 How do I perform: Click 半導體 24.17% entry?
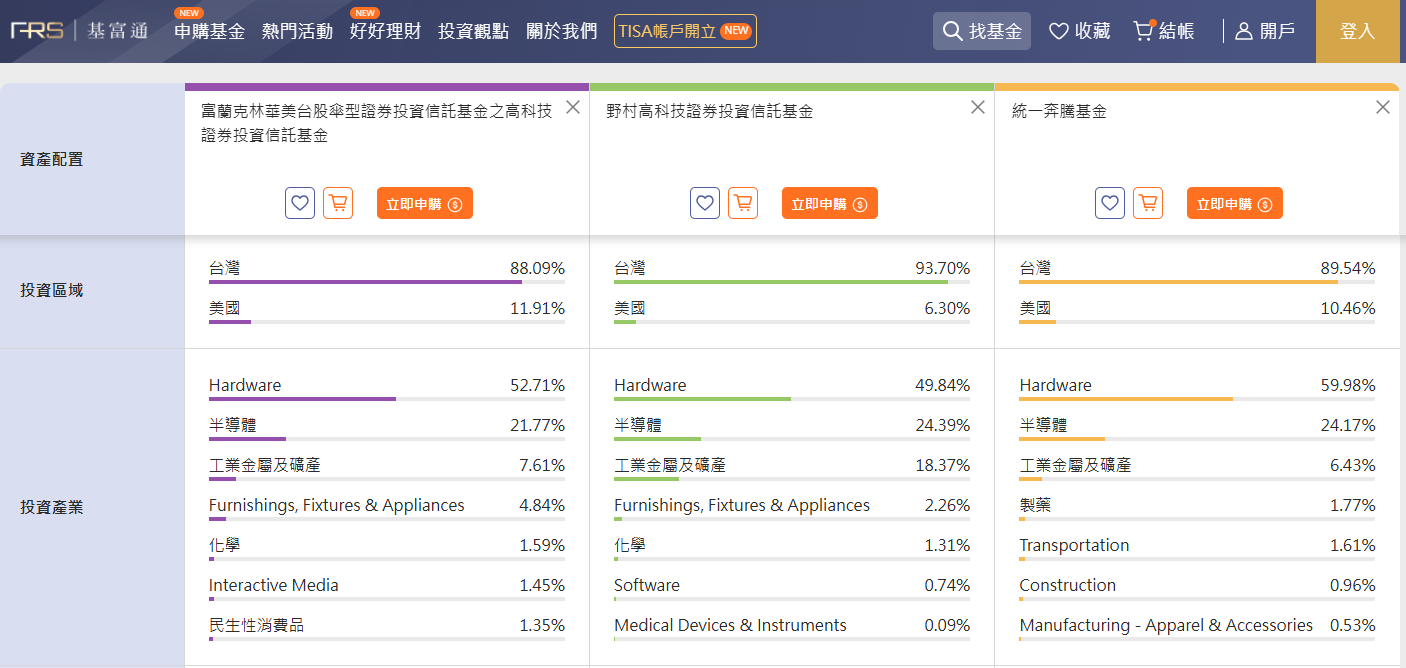coord(1197,428)
